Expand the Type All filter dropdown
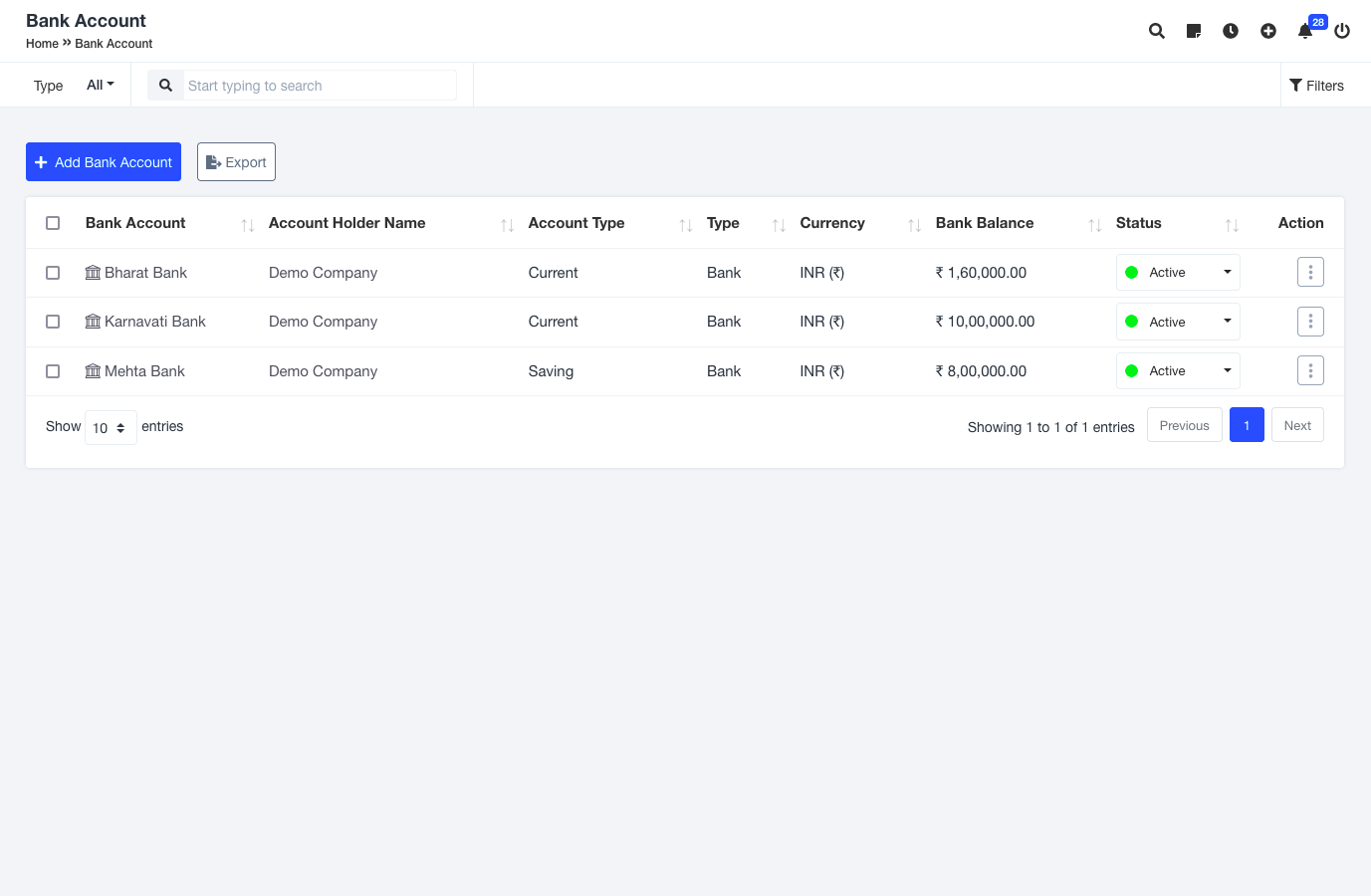This screenshot has width=1371, height=896. [100, 86]
